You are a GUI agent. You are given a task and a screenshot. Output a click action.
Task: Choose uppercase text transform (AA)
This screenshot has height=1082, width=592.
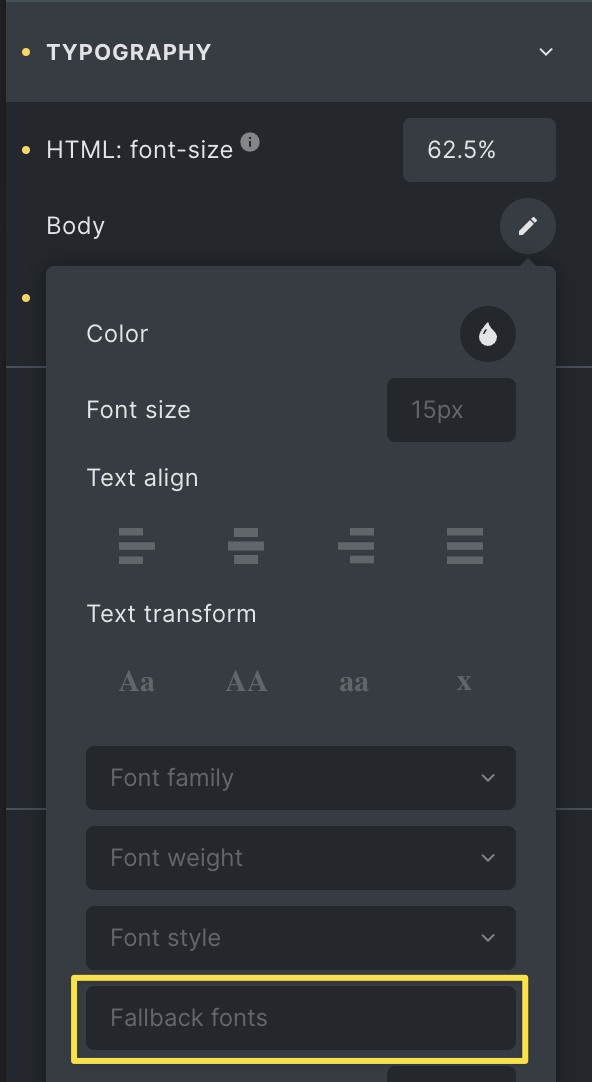tap(246, 682)
